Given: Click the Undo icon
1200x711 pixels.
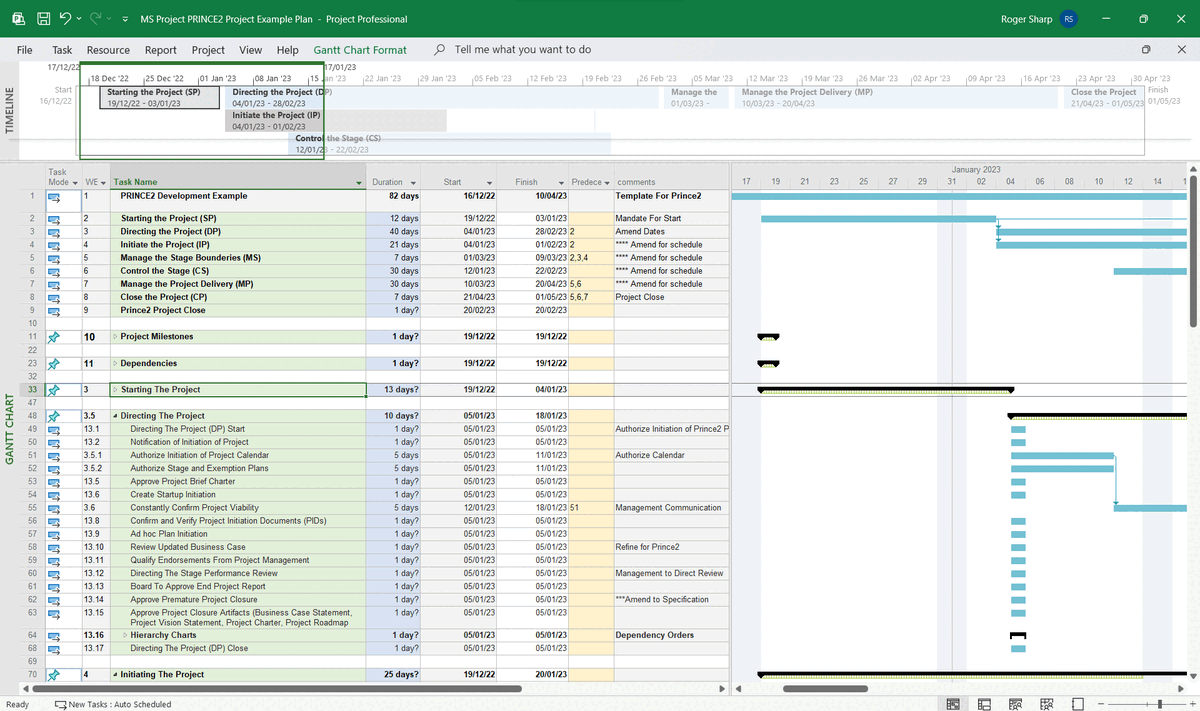Looking at the screenshot, I should click(65, 16).
